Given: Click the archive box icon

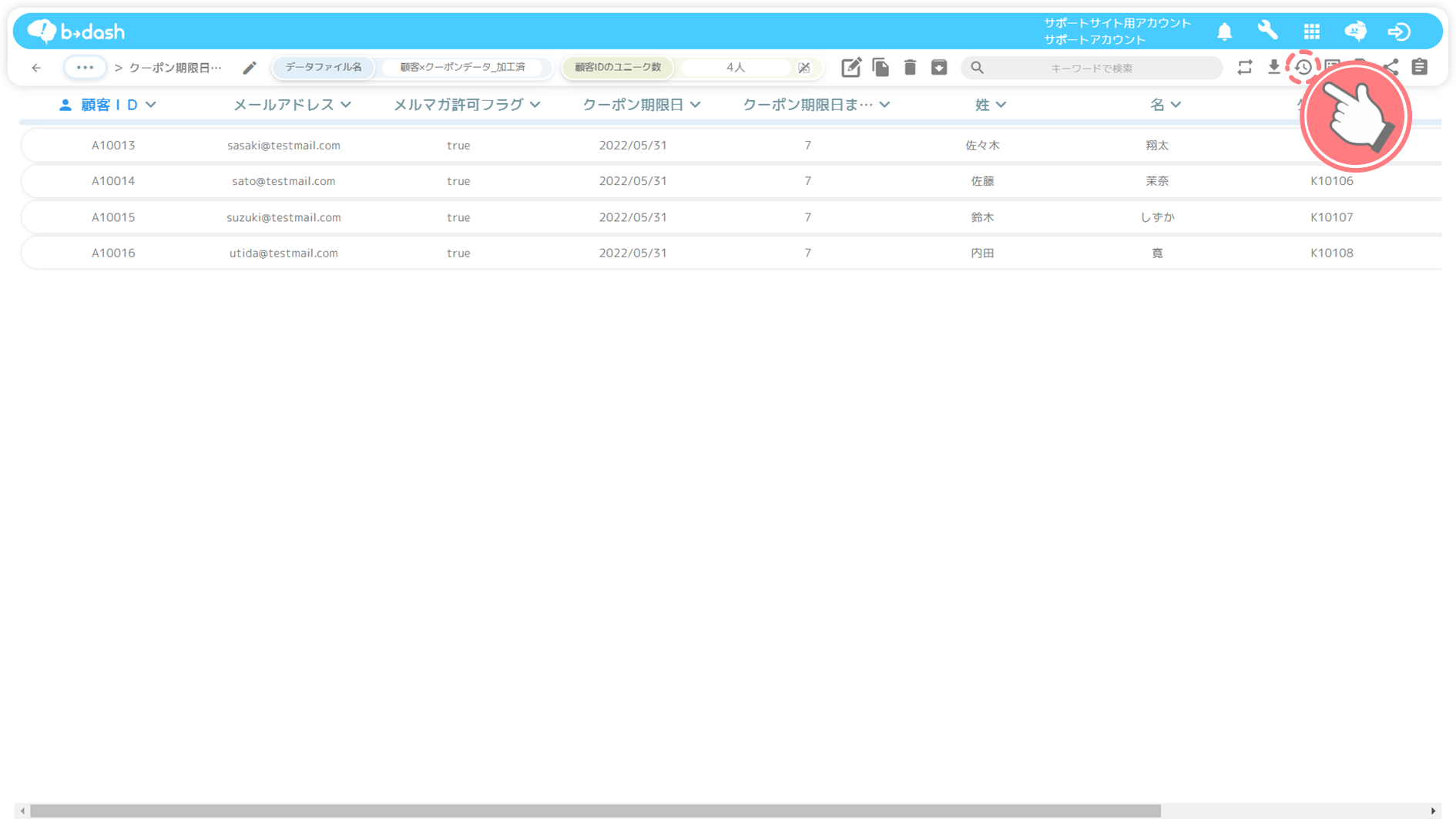Looking at the screenshot, I should [x=939, y=68].
